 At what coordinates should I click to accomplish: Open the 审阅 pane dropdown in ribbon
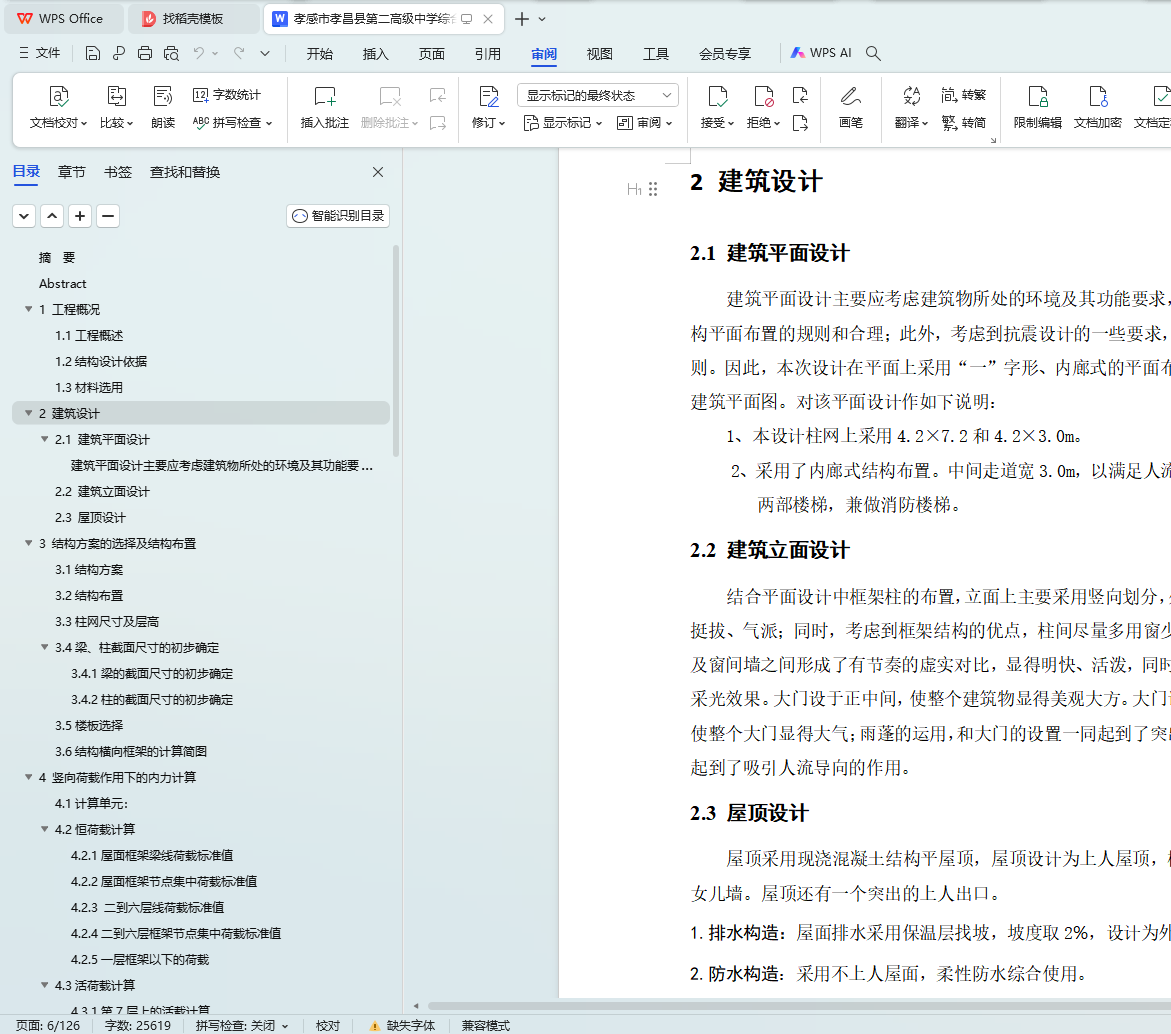point(644,122)
